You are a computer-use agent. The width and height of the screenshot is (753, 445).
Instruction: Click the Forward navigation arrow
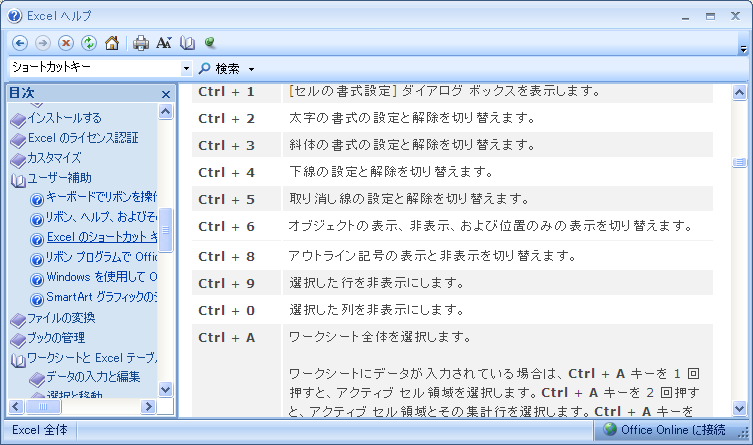point(43,43)
